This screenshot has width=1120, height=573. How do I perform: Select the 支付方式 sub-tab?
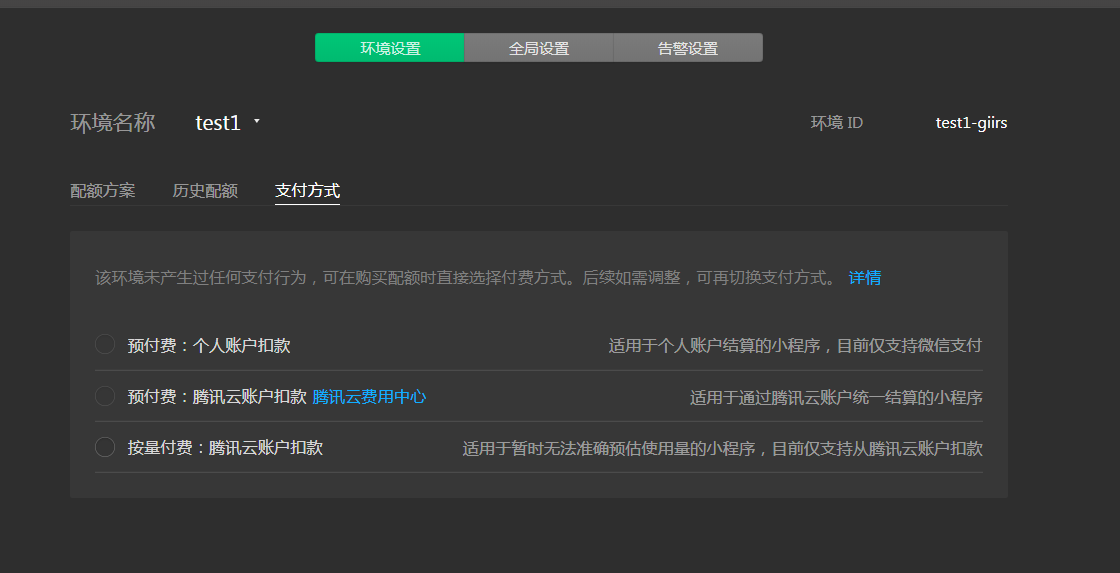click(x=307, y=191)
